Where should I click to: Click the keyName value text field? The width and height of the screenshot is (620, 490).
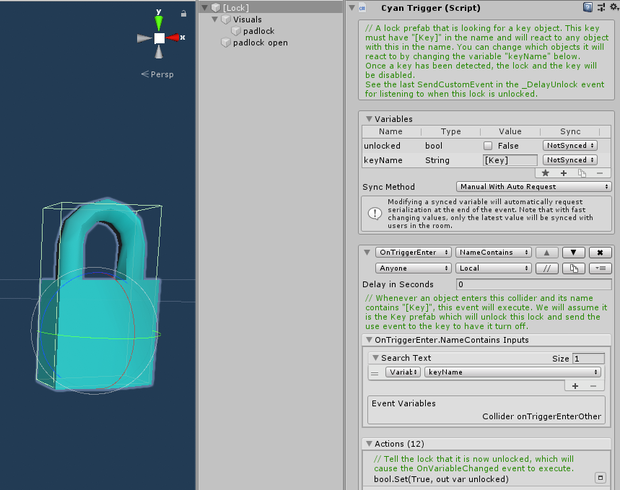[510, 160]
